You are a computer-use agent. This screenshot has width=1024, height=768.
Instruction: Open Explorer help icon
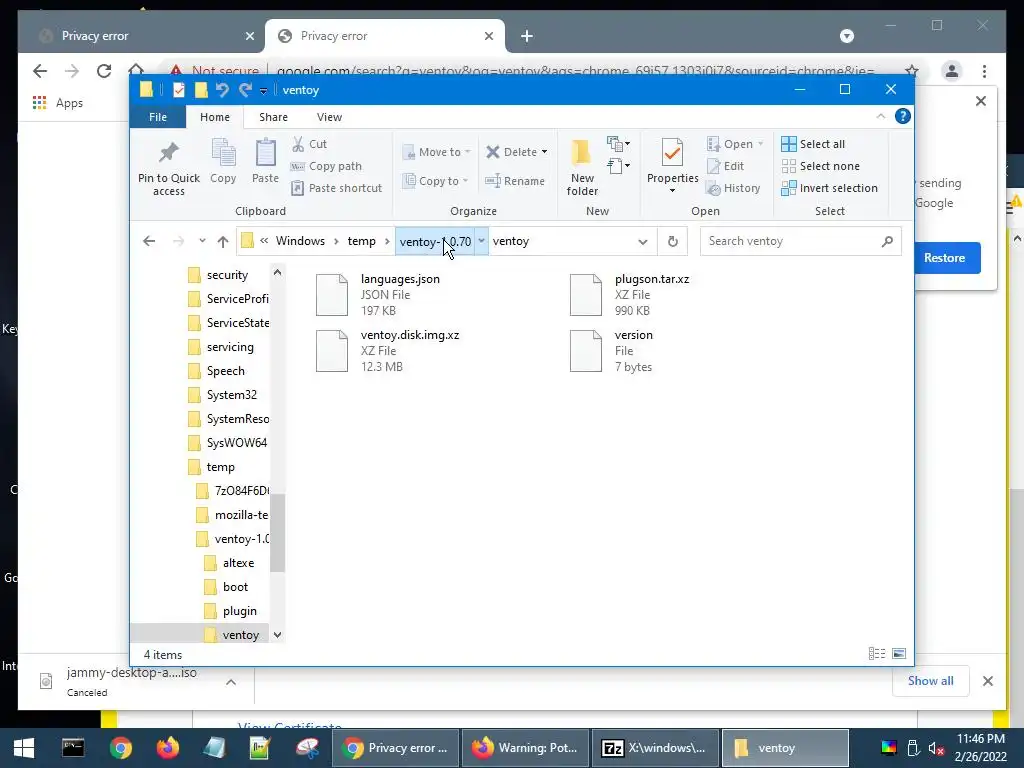(x=903, y=116)
